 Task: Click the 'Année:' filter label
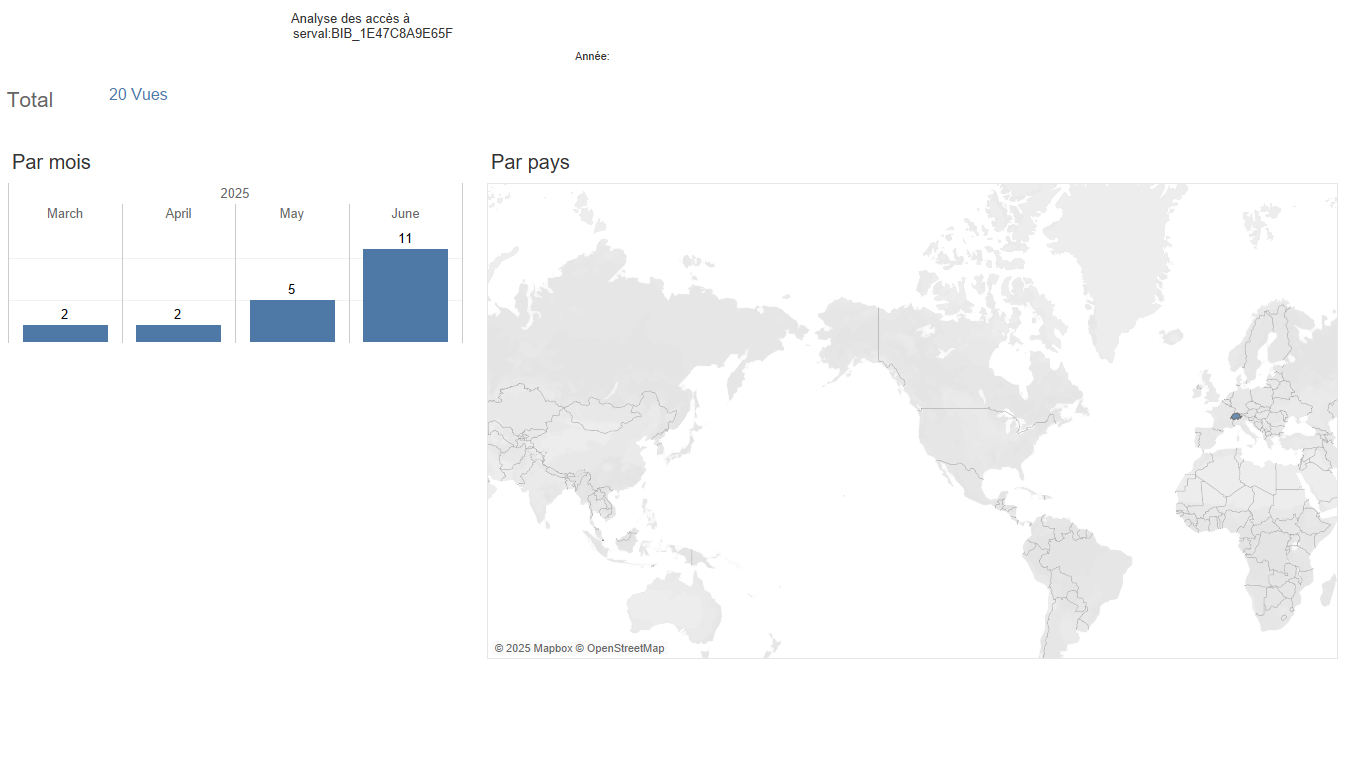592,57
